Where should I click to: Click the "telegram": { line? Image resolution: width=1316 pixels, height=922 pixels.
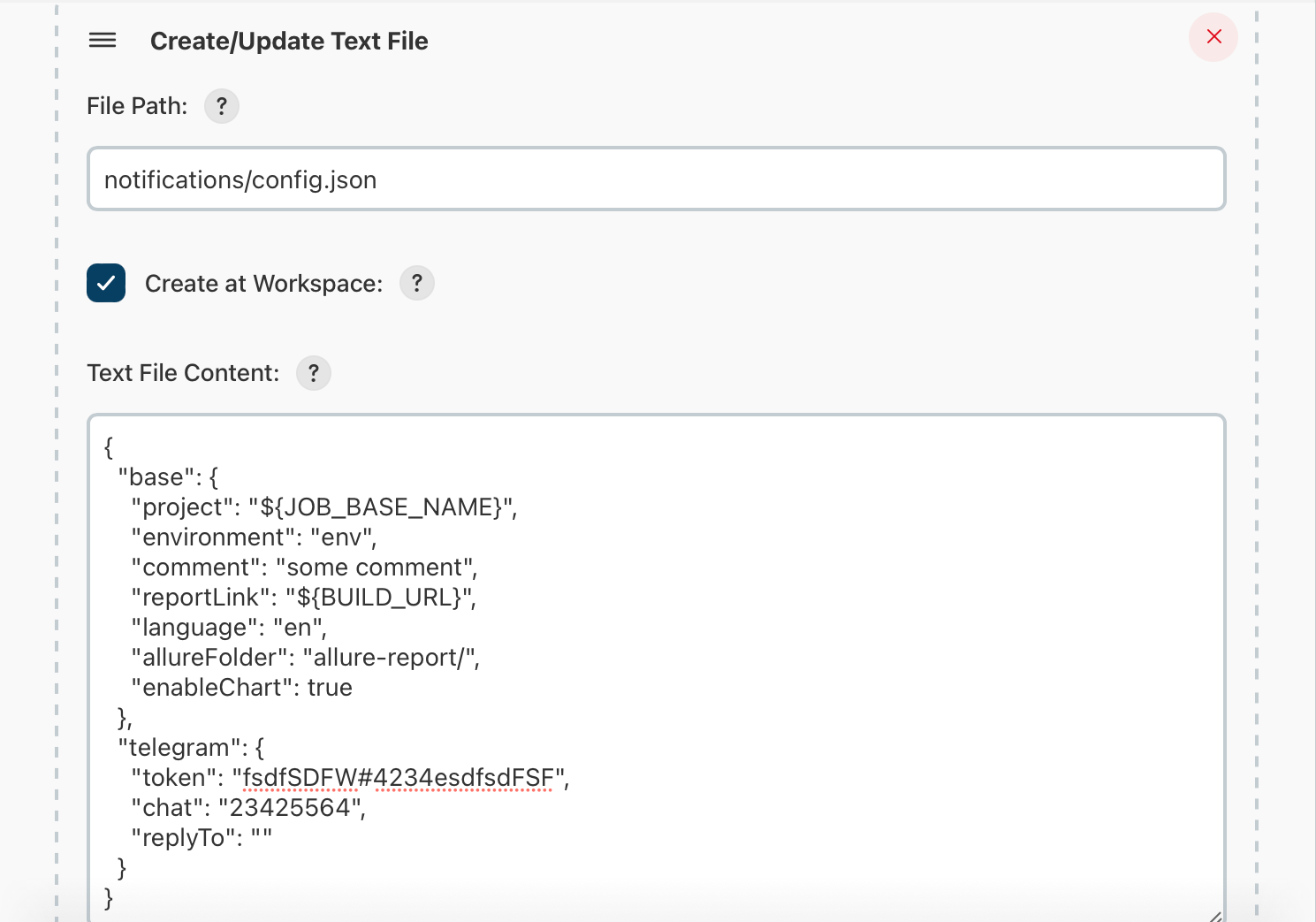point(191,748)
